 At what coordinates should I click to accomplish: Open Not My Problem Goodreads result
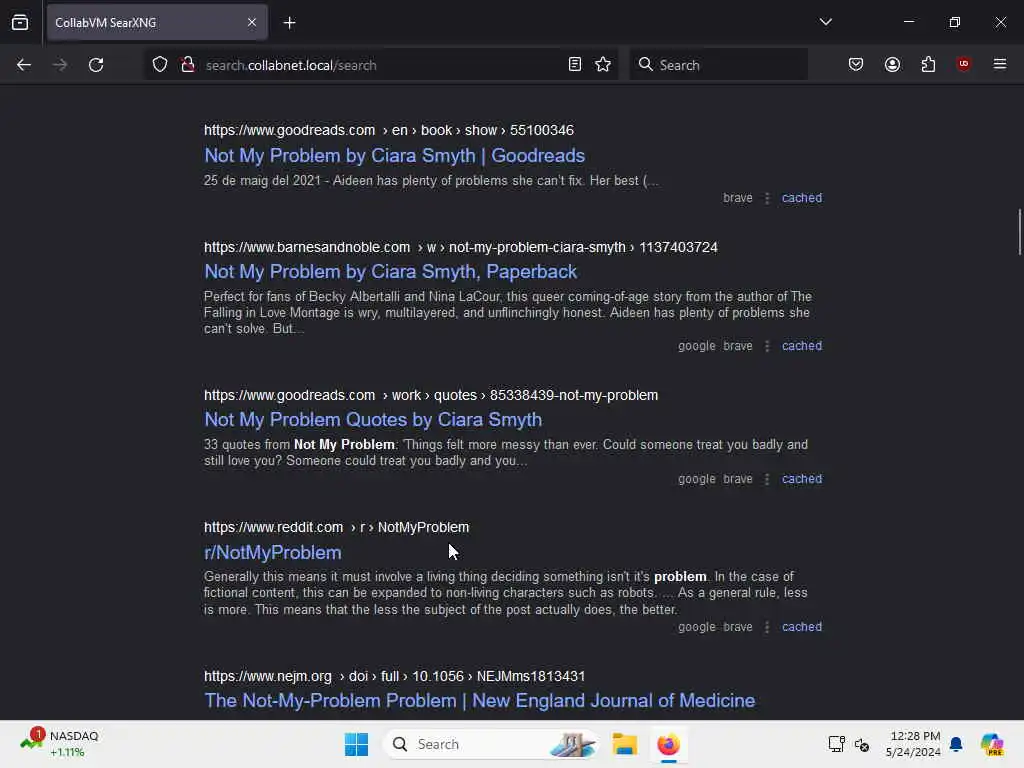[394, 155]
